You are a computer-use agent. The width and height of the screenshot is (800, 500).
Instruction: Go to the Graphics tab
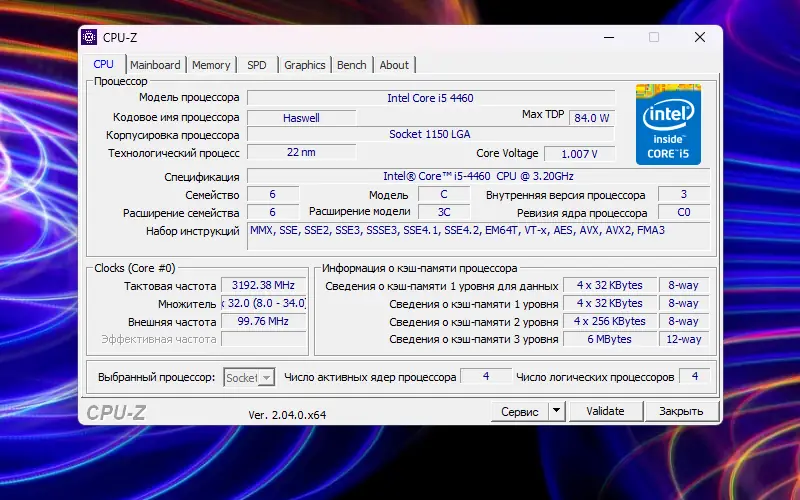pyautogui.click(x=305, y=65)
